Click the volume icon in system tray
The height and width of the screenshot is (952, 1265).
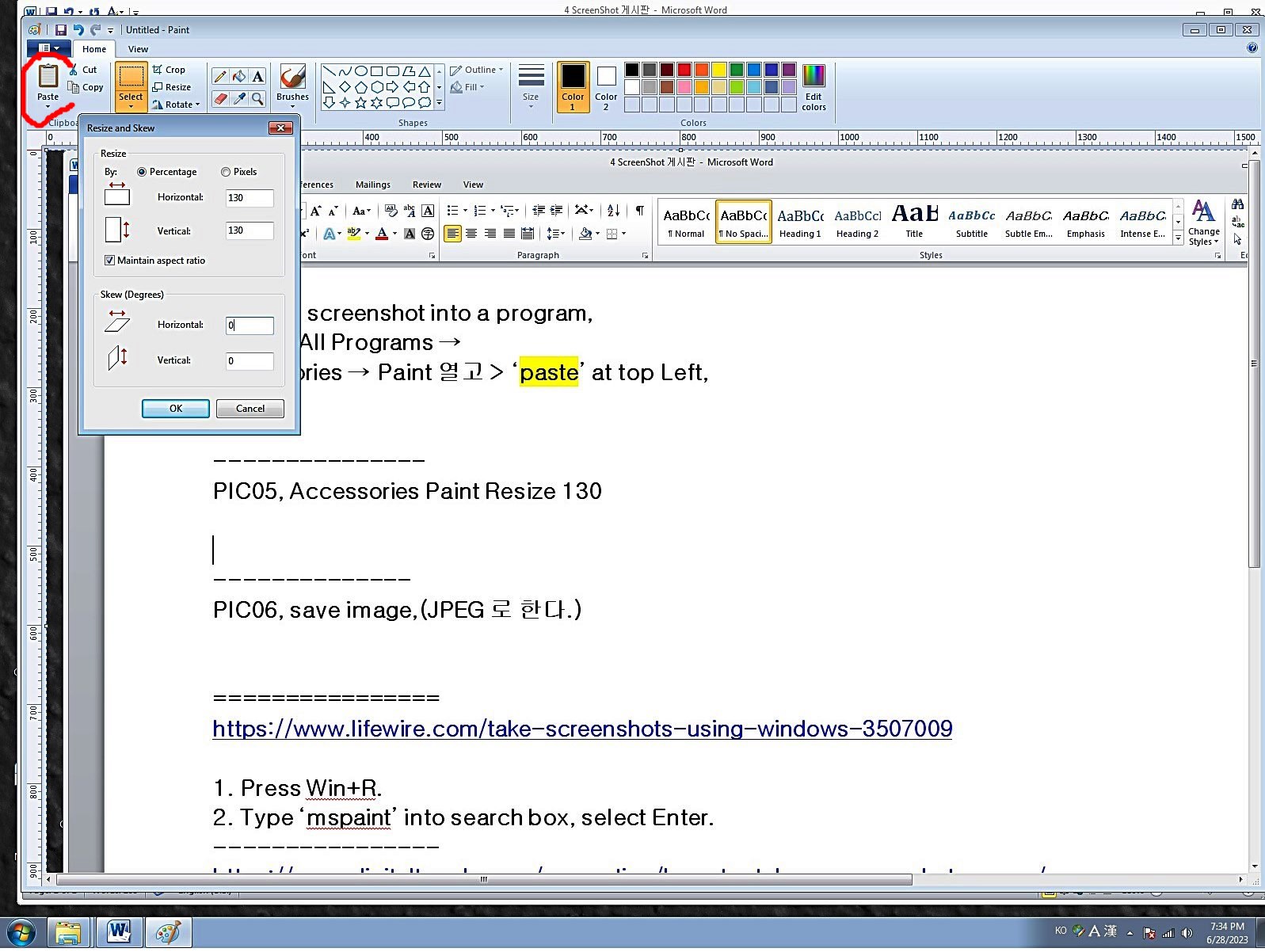pos(1187,933)
